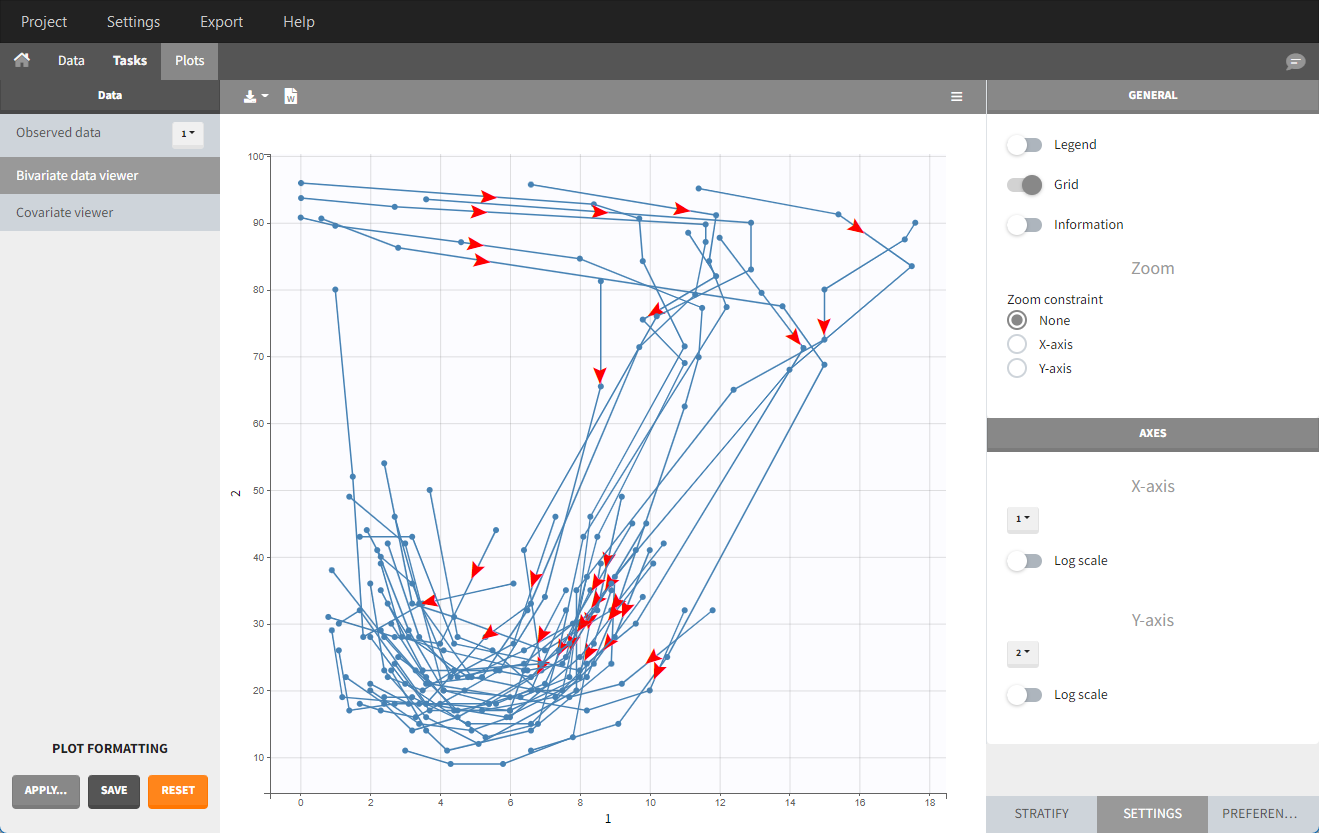Enable Log scale for the X-axis
The width and height of the screenshot is (1319, 833).
1024,561
